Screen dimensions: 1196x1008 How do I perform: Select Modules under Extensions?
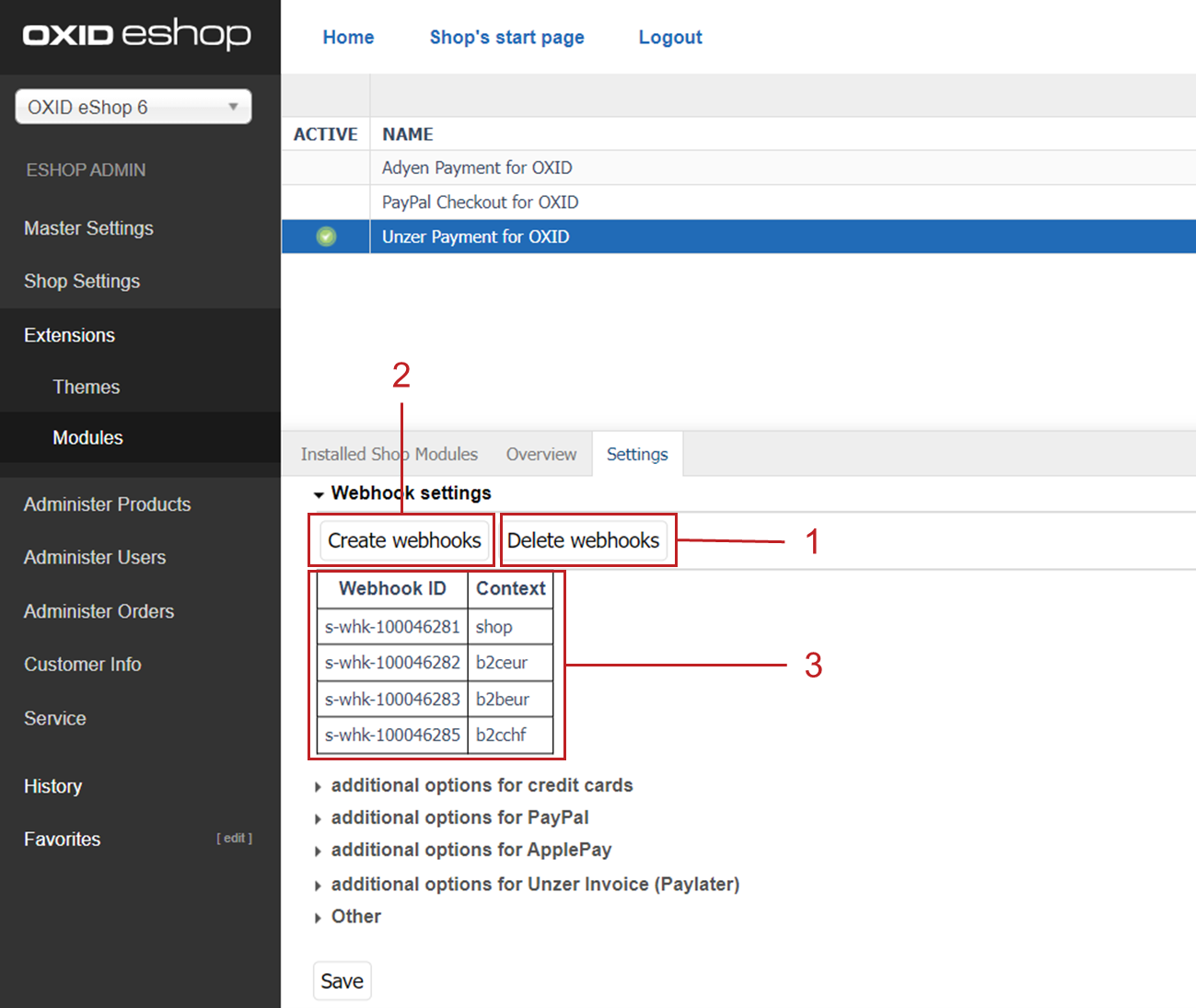point(87,437)
